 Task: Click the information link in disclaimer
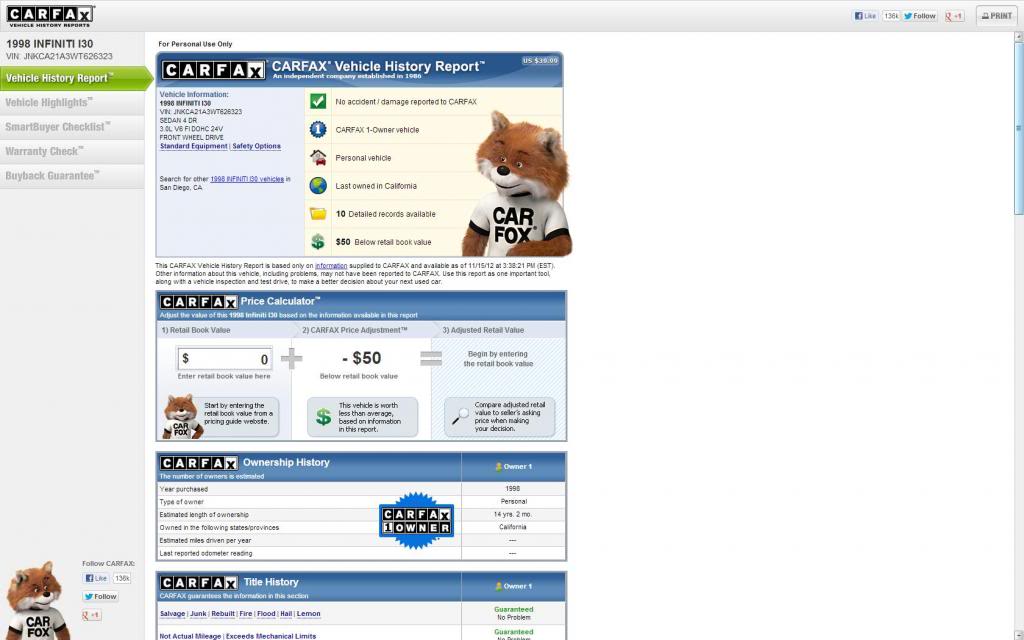[x=331, y=266]
